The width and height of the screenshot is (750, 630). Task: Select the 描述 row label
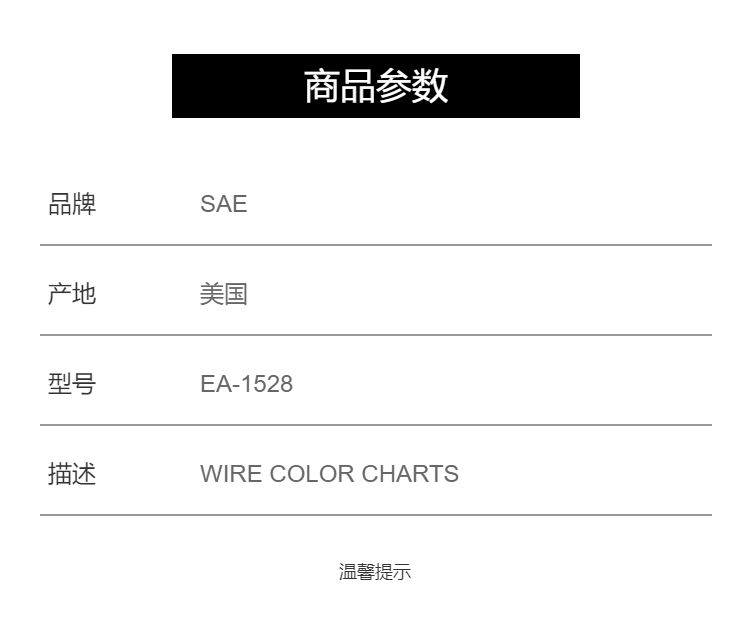click(72, 474)
